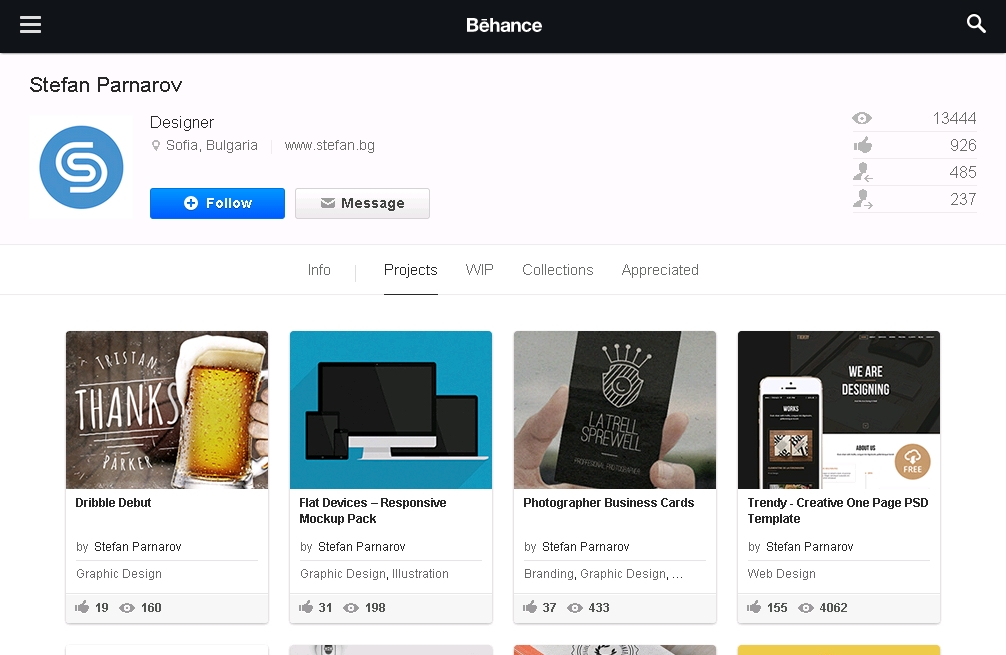Image resolution: width=1006 pixels, height=655 pixels.
Task: Open the Dribble Debut project thumbnail
Action: pos(167,410)
